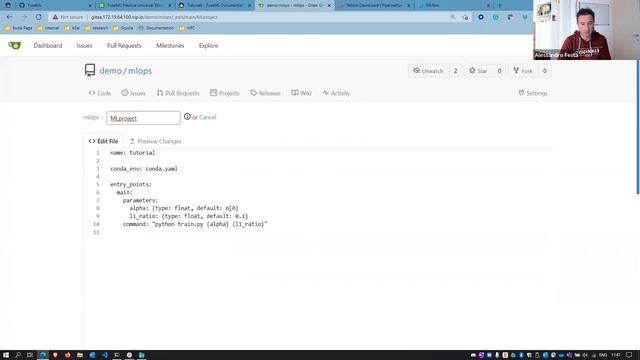
Task: Reload the browser page
Action: 38,17
